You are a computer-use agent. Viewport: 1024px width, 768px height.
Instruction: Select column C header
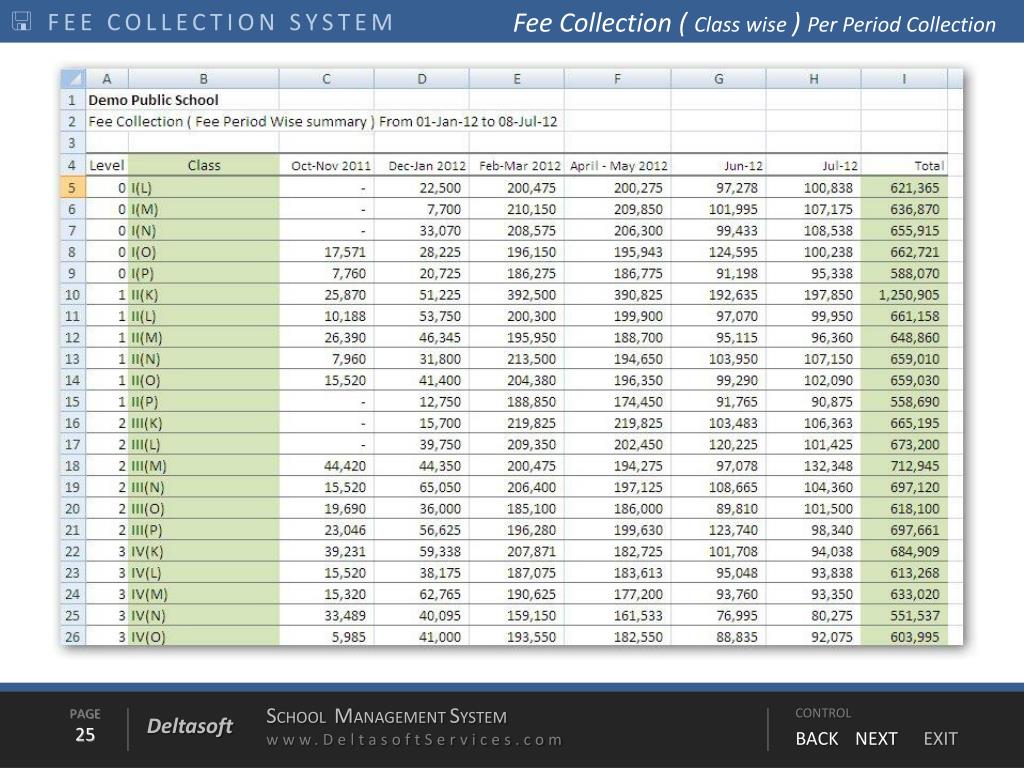coord(327,79)
